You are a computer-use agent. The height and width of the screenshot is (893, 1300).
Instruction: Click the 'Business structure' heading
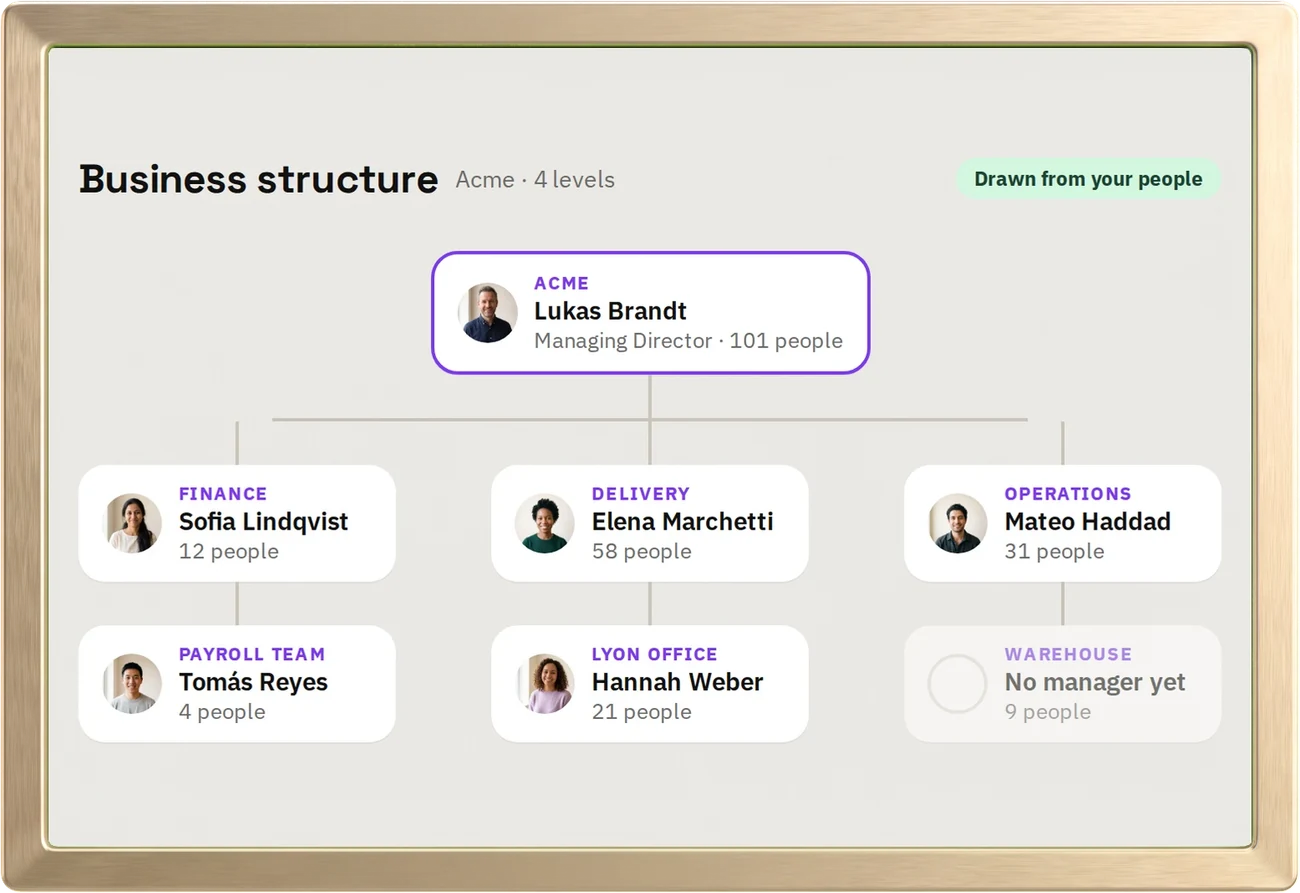point(259,179)
